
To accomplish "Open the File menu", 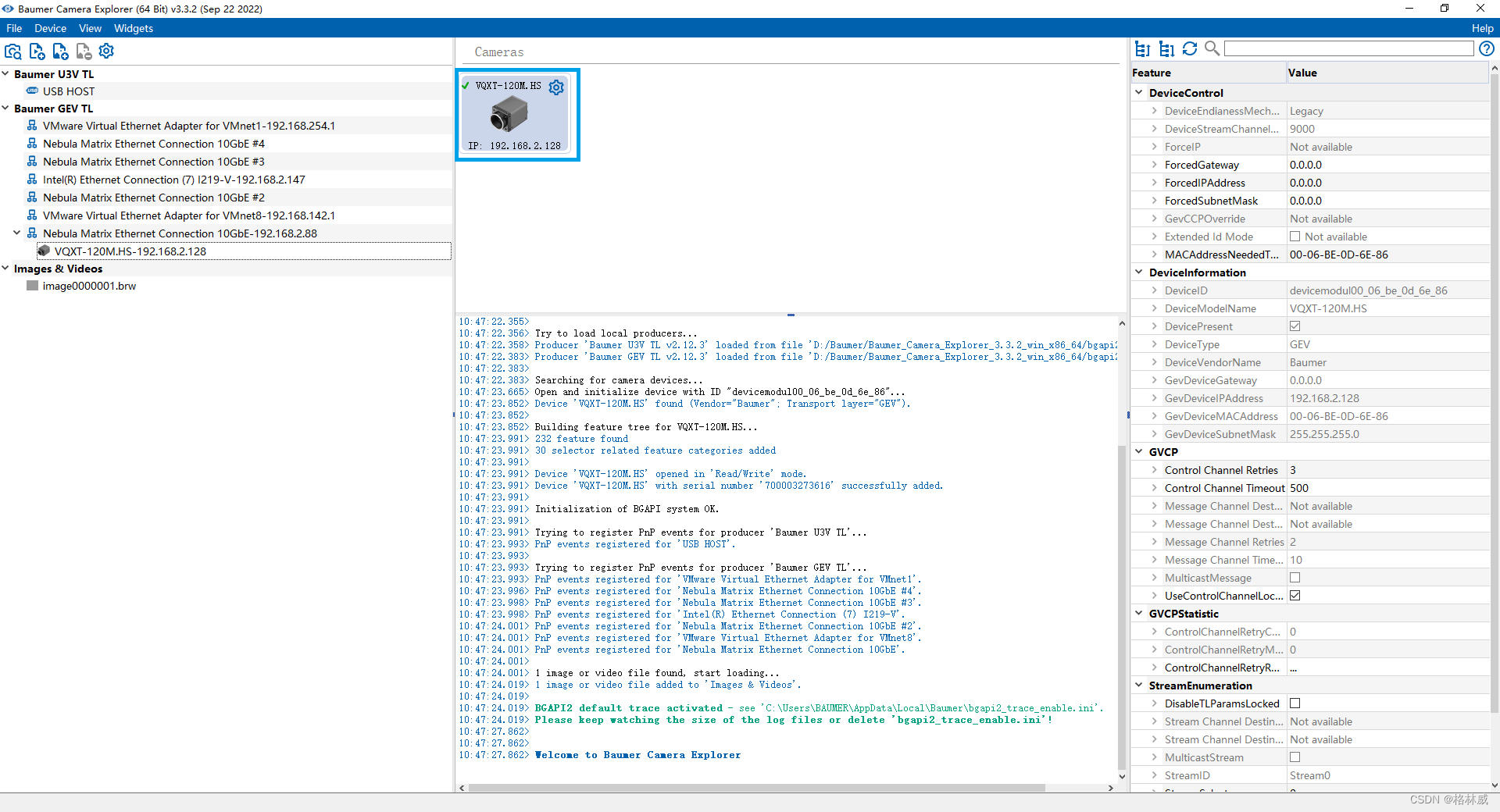I will [x=14, y=28].
